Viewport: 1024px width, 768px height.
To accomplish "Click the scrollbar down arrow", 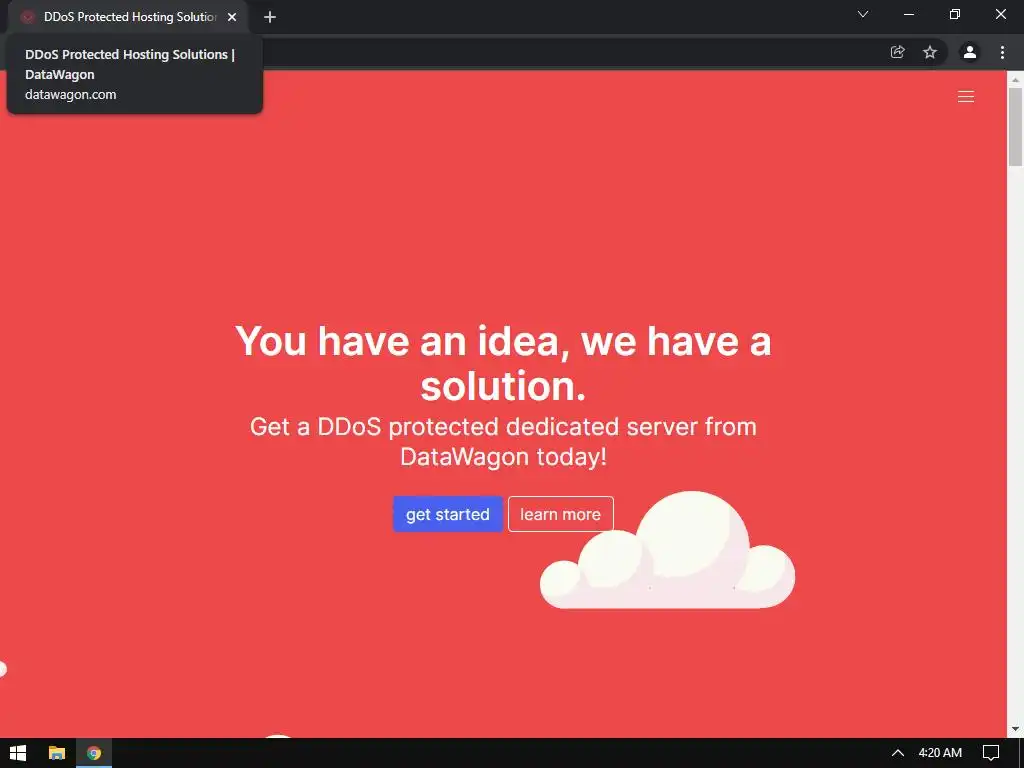I will (1015, 729).
